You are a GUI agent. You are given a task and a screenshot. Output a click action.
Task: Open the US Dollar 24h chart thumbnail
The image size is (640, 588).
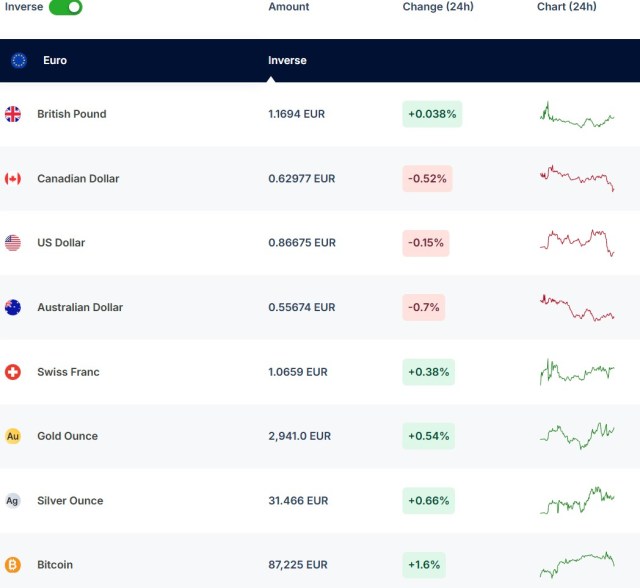577,243
